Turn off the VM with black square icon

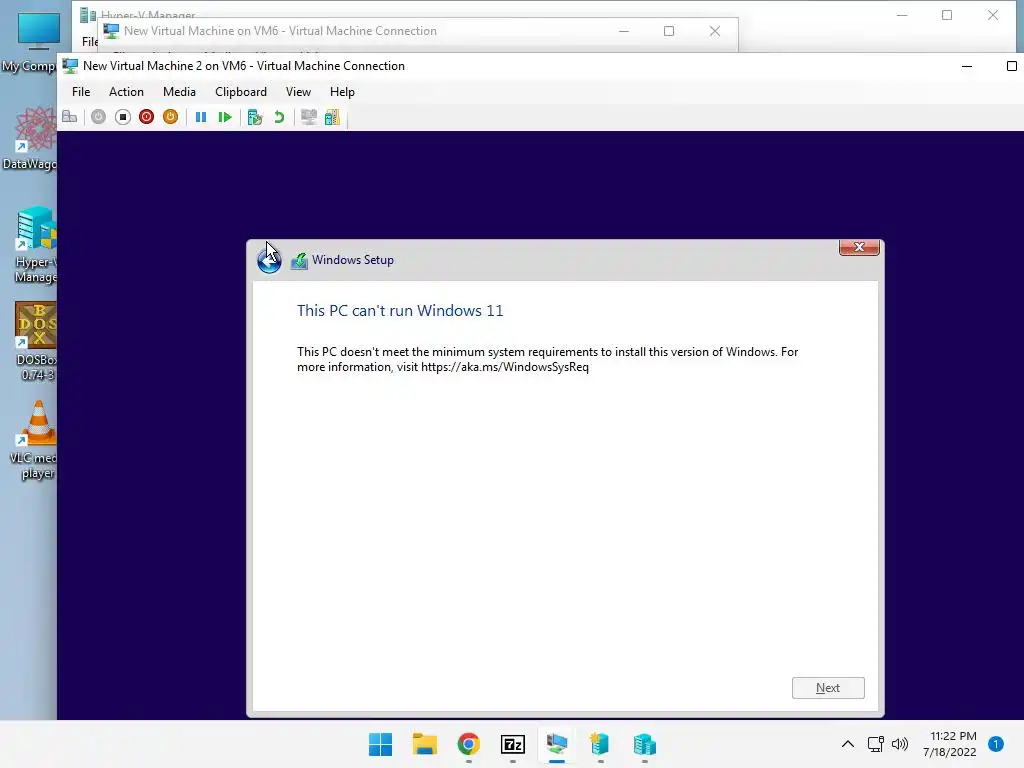coord(123,117)
